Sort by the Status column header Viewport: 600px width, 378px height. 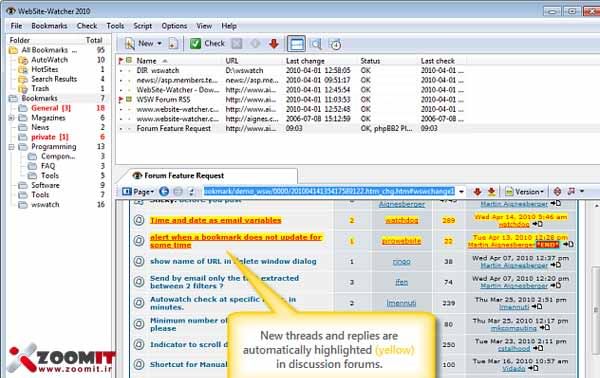pyautogui.click(x=370, y=61)
